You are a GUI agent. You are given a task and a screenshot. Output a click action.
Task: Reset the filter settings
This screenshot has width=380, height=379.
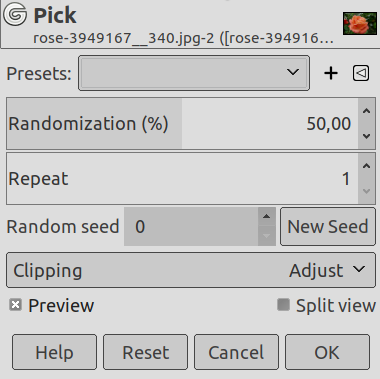click(146, 352)
